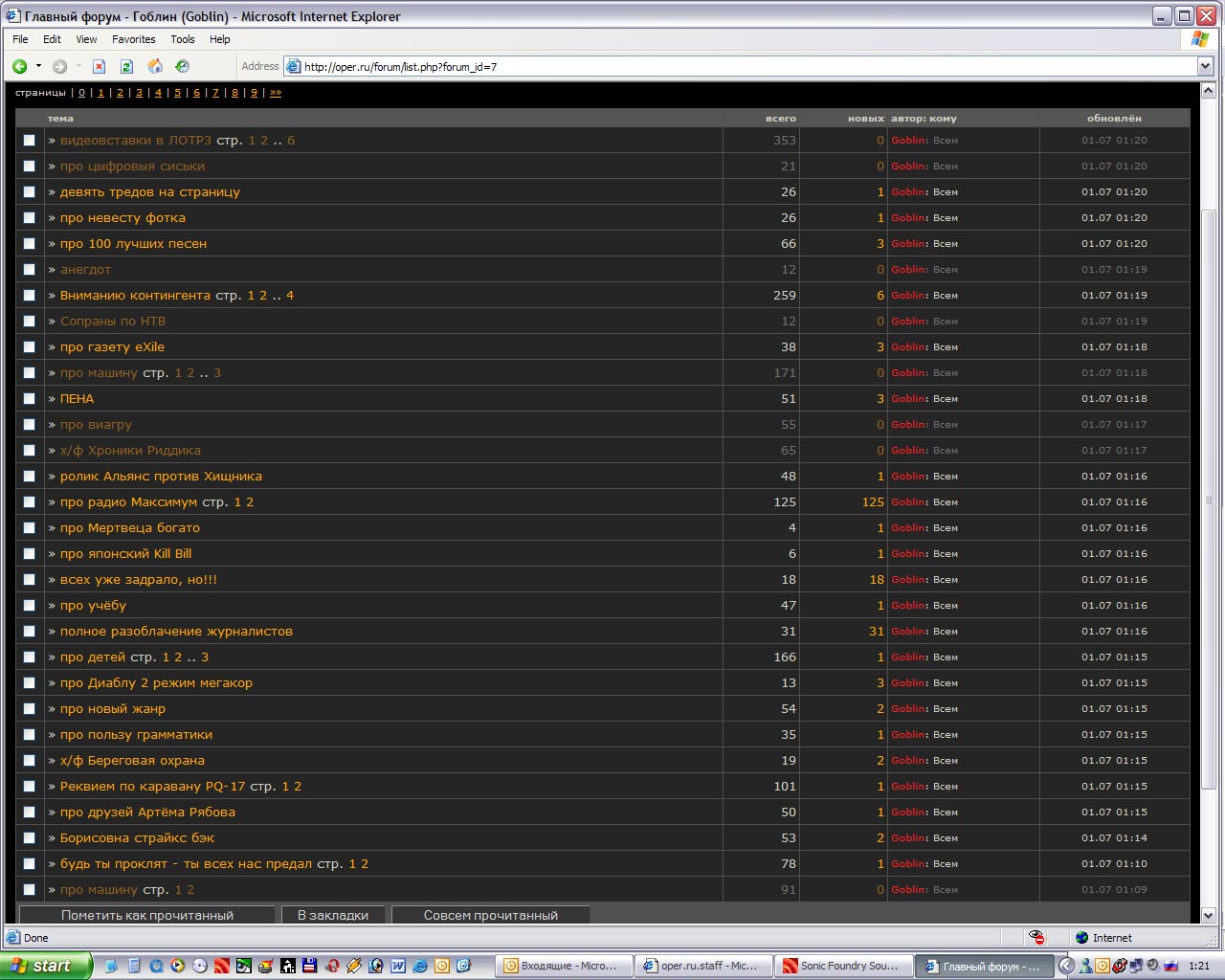Open the Favorites menu
Image resolution: width=1225 pixels, height=980 pixels.
(x=133, y=39)
